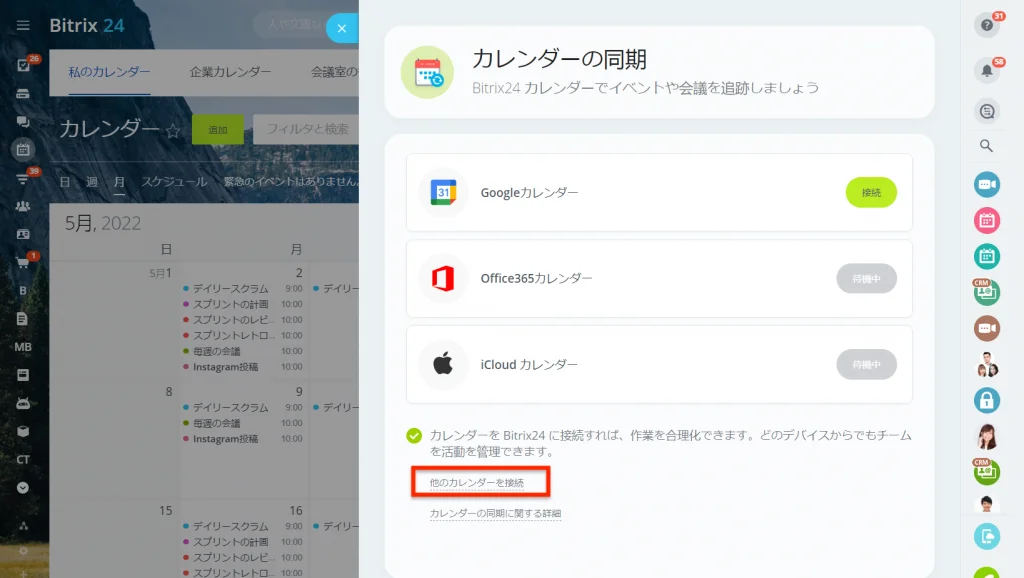The height and width of the screenshot is (578, 1024).
Task: Select the calendar icon in left sidebar
Action: [23, 150]
